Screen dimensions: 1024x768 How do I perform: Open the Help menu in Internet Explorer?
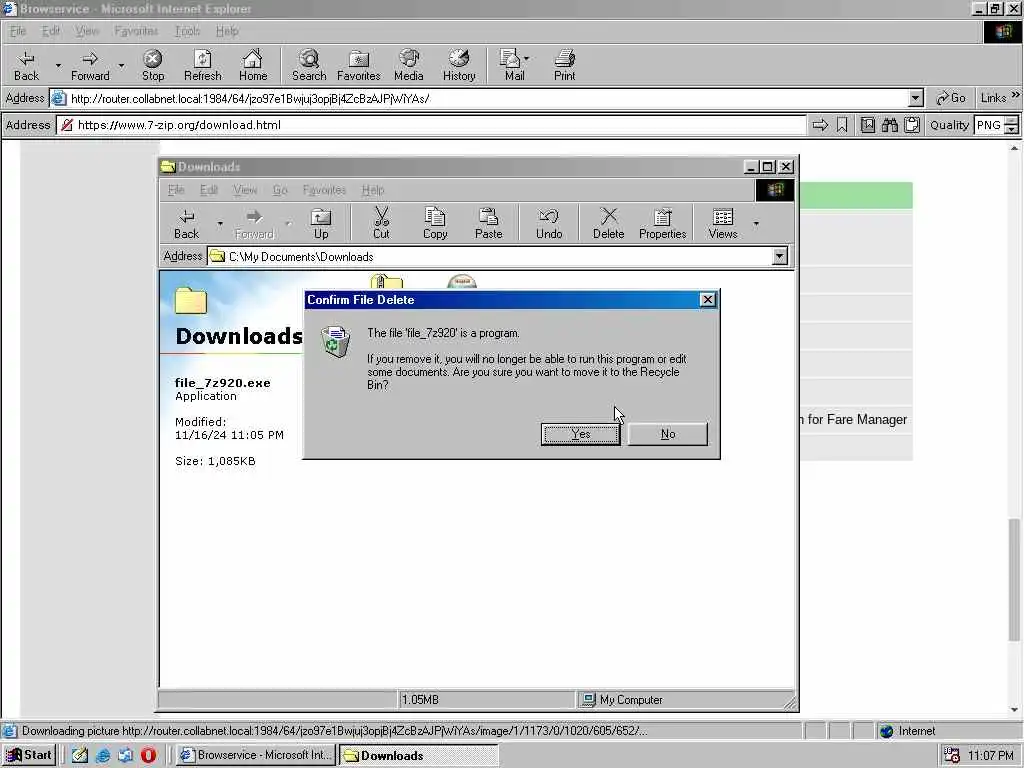227,31
